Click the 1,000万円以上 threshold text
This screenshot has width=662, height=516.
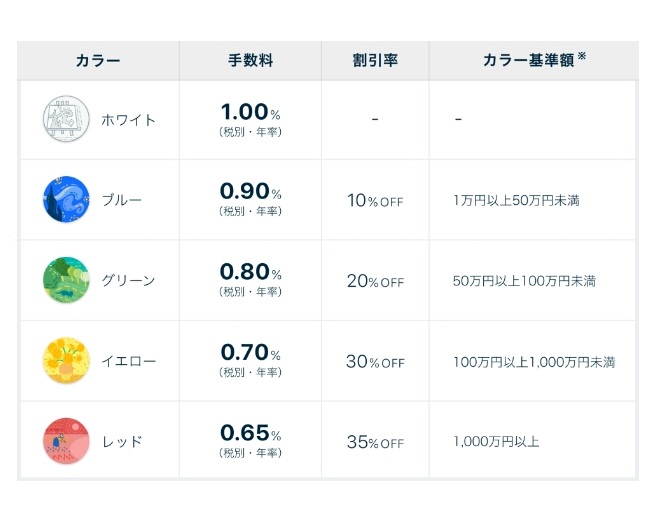tap(496, 442)
